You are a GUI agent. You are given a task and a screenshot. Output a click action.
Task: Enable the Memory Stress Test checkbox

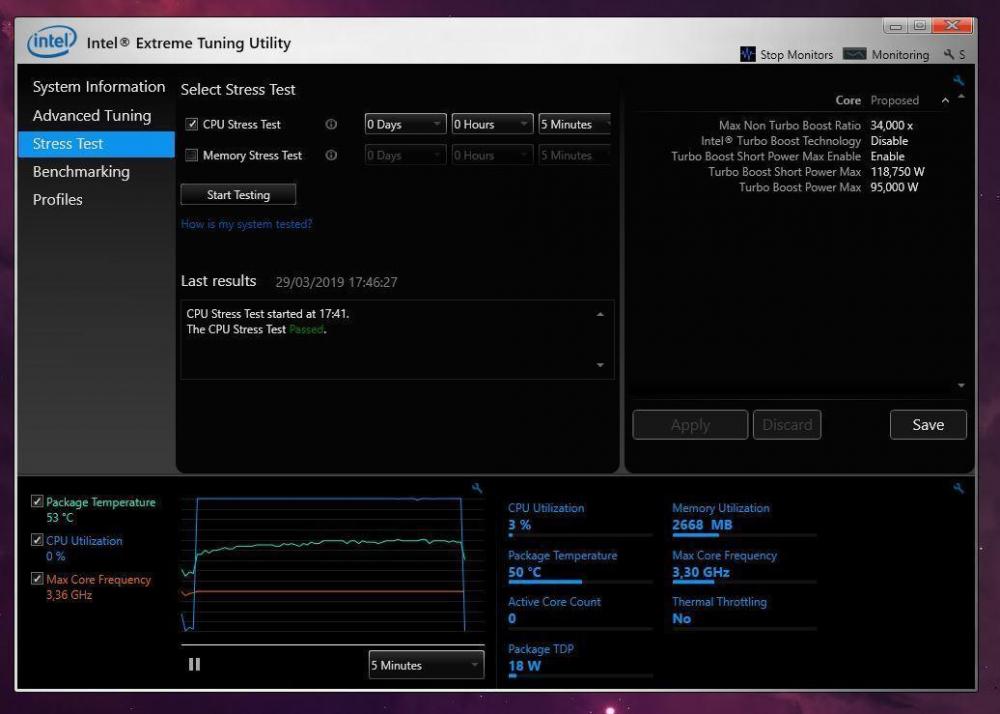pos(192,156)
